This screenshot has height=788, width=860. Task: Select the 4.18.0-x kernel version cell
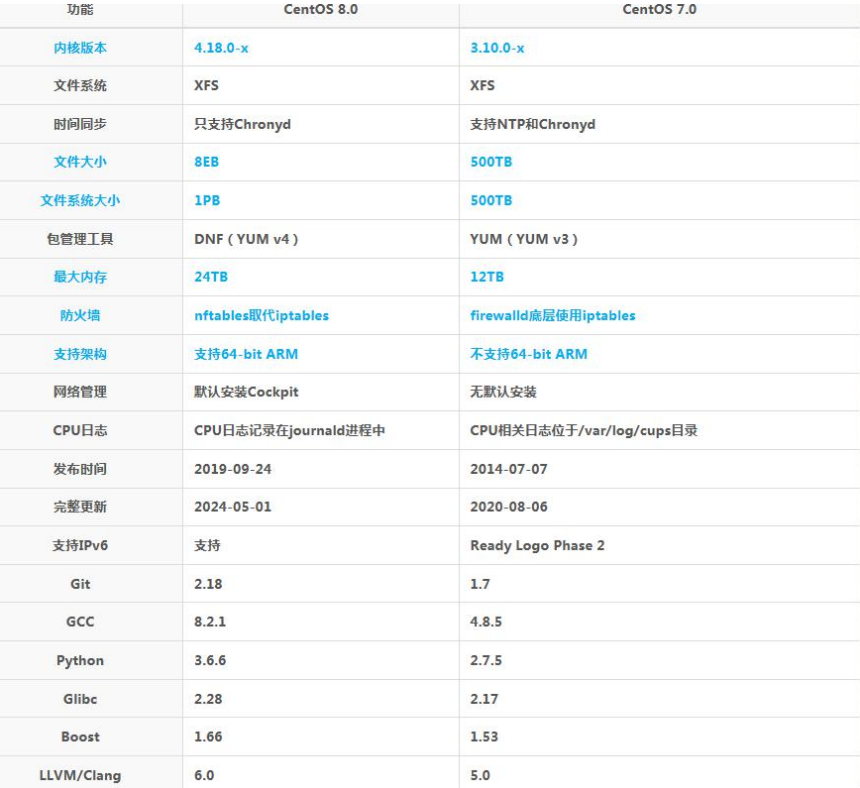point(221,48)
